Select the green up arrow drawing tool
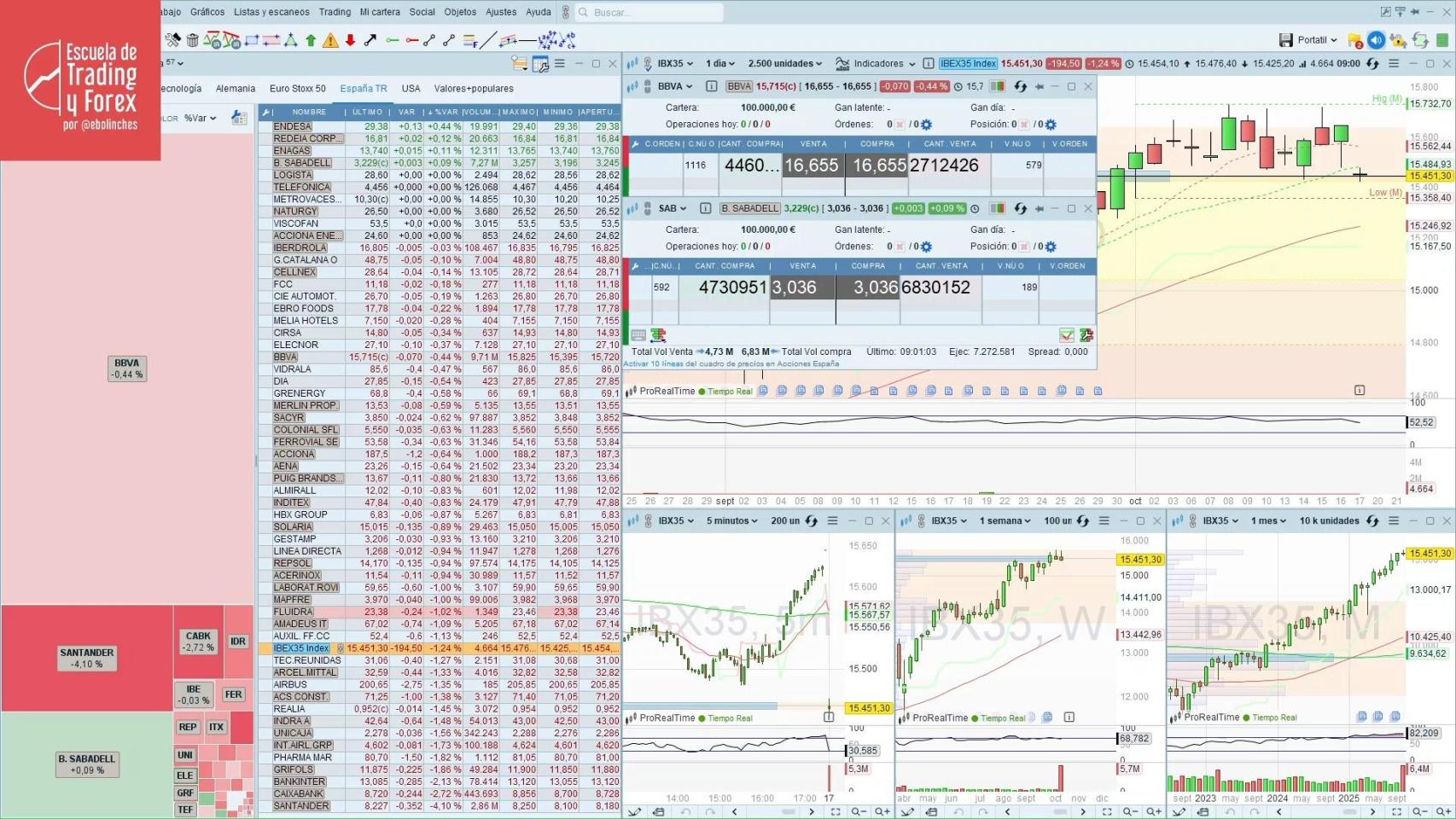 click(310, 39)
